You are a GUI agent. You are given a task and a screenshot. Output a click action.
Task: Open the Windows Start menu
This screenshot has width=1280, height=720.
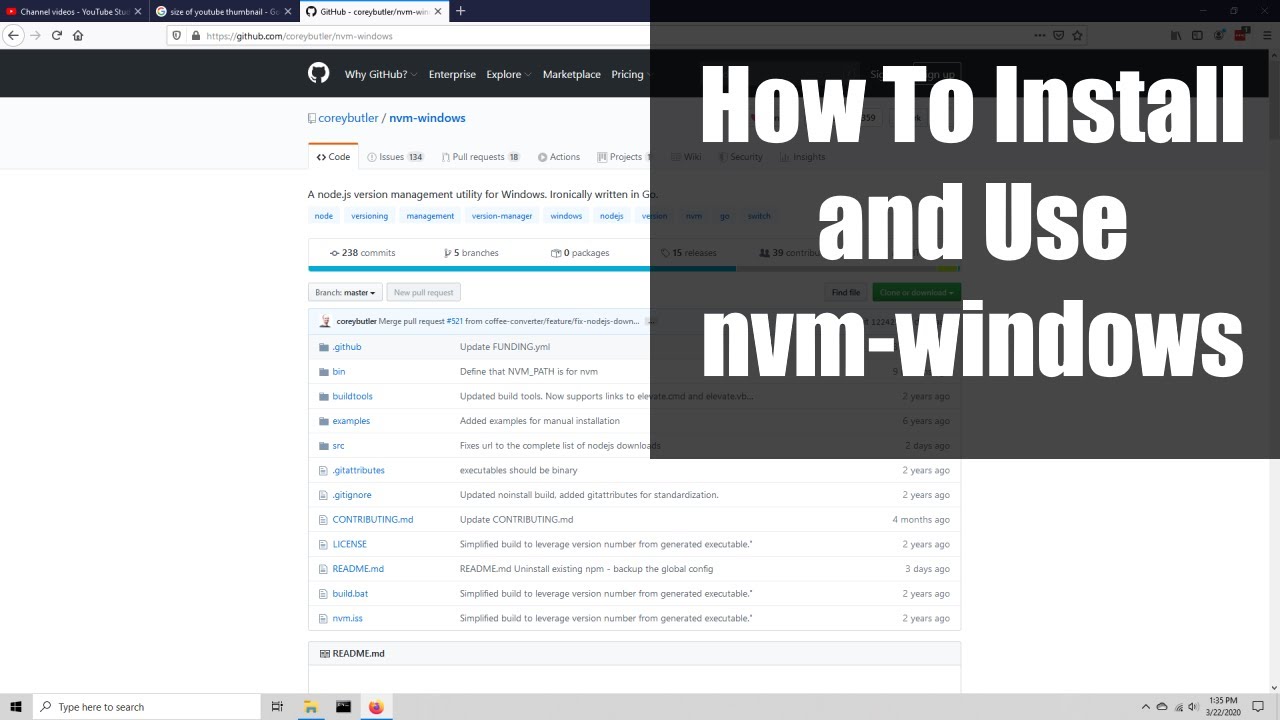[x=16, y=707]
